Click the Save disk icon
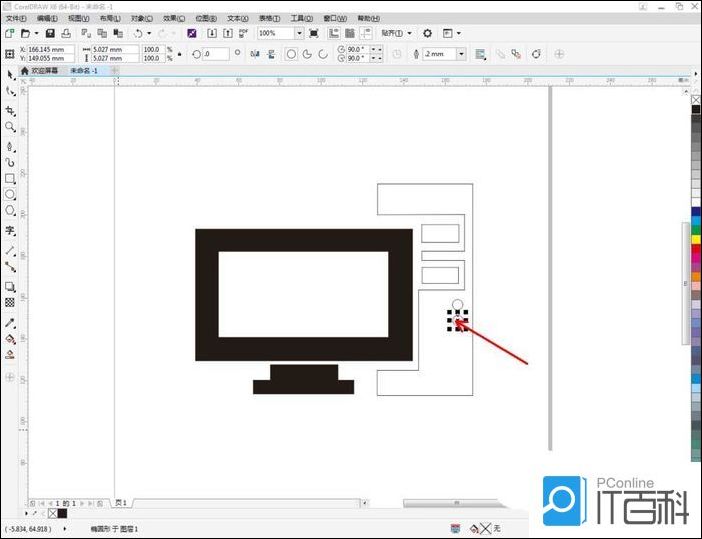This screenshot has width=702, height=539. coord(50,33)
